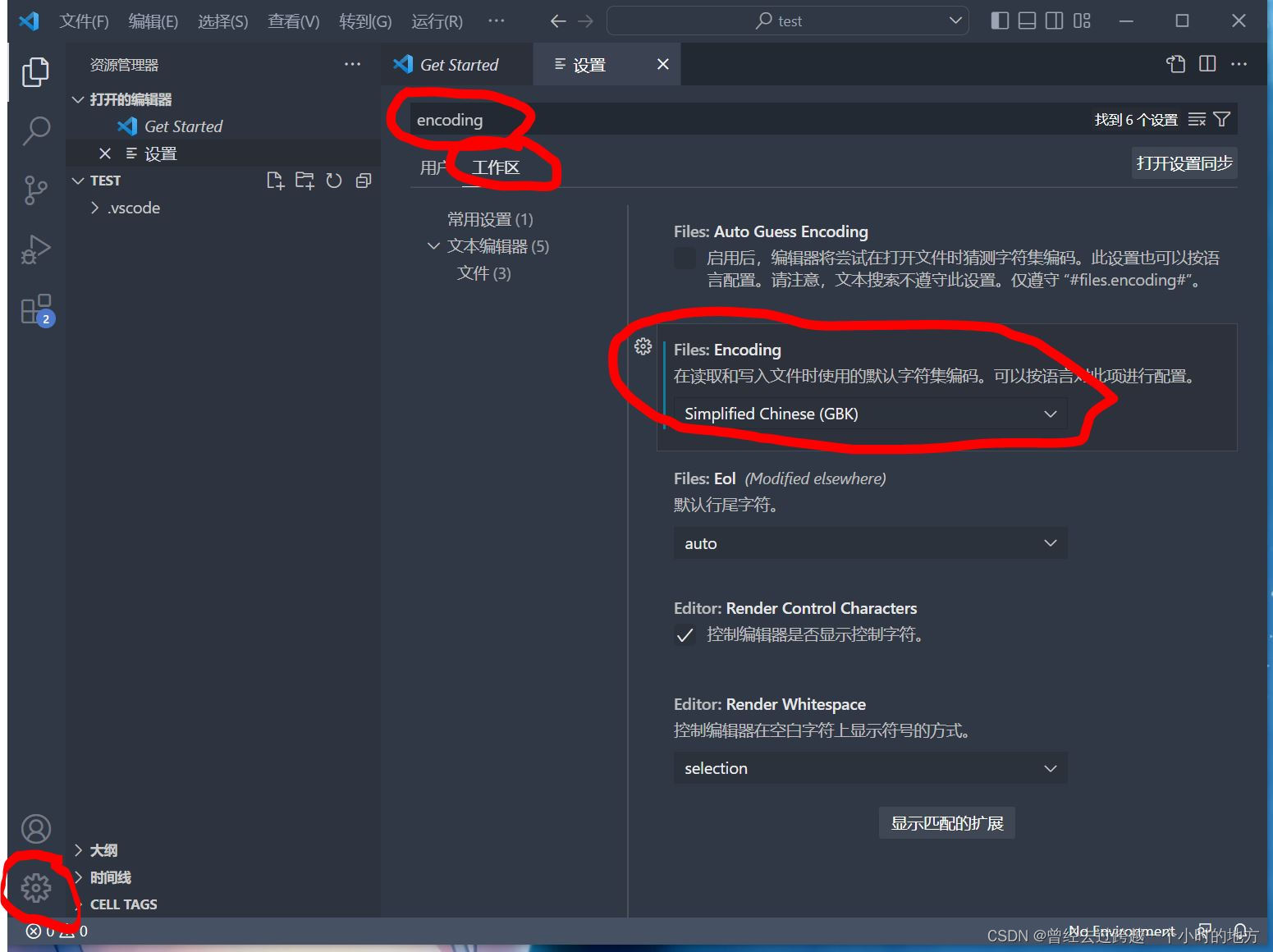Enable Files: Auto Guess Encoding checkbox
Image resolution: width=1273 pixels, height=952 pixels.
(x=685, y=257)
